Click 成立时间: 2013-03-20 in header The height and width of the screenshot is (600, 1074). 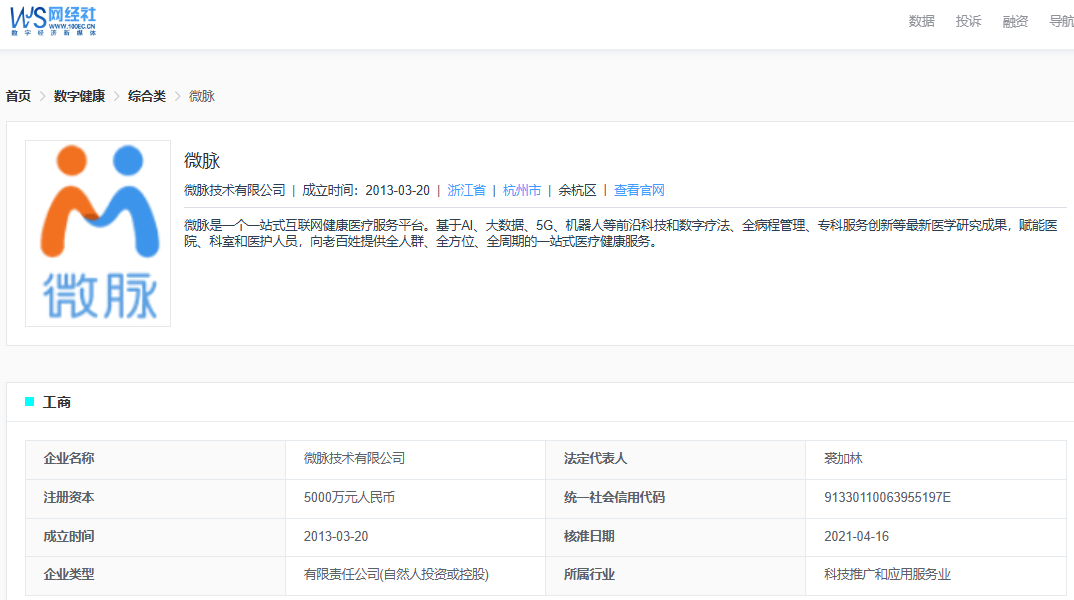(366, 190)
